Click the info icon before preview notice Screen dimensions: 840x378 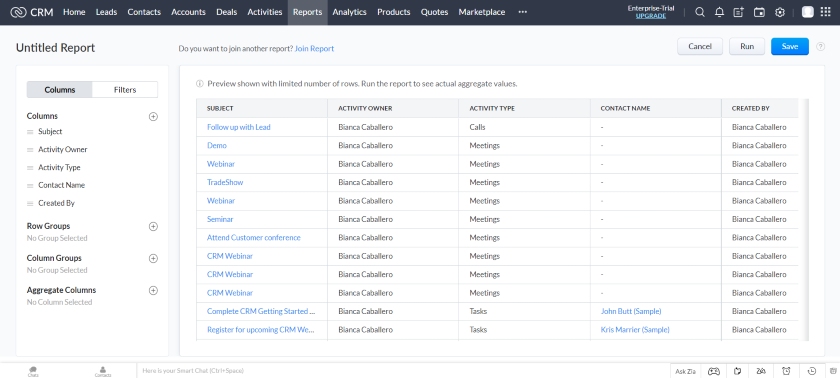click(199, 84)
